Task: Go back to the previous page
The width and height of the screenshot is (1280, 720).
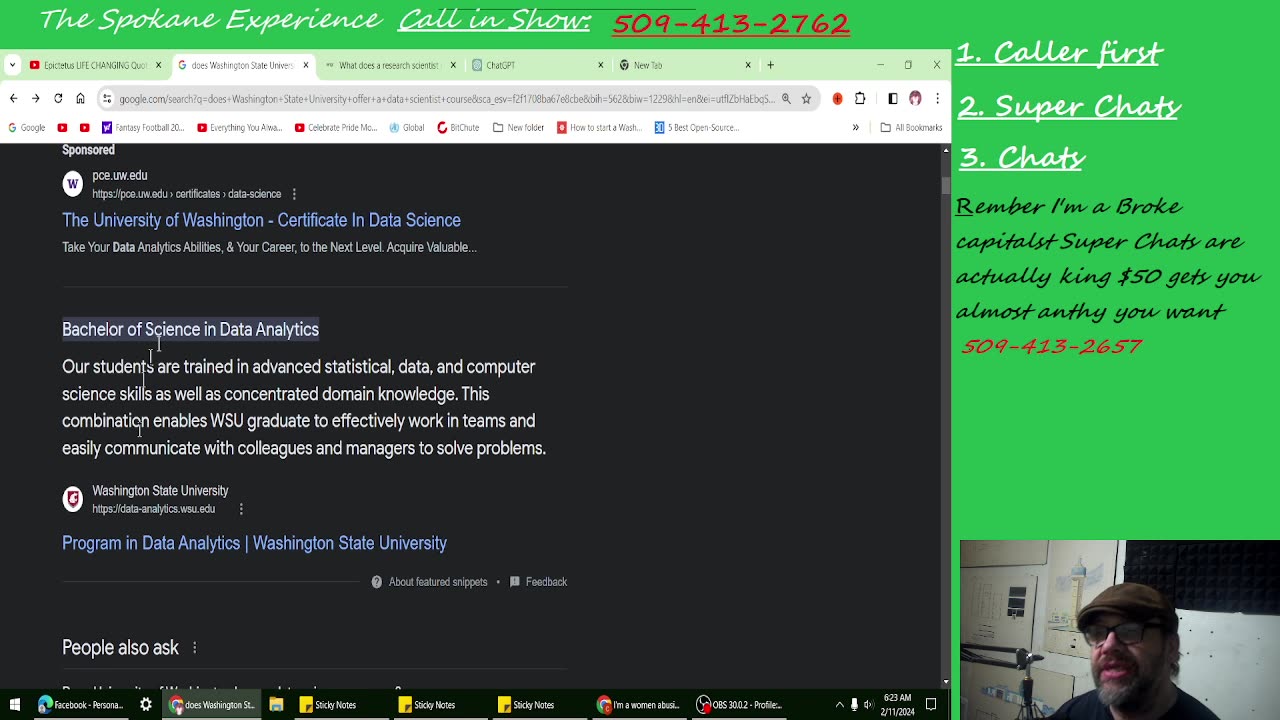Action: pos(13,98)
